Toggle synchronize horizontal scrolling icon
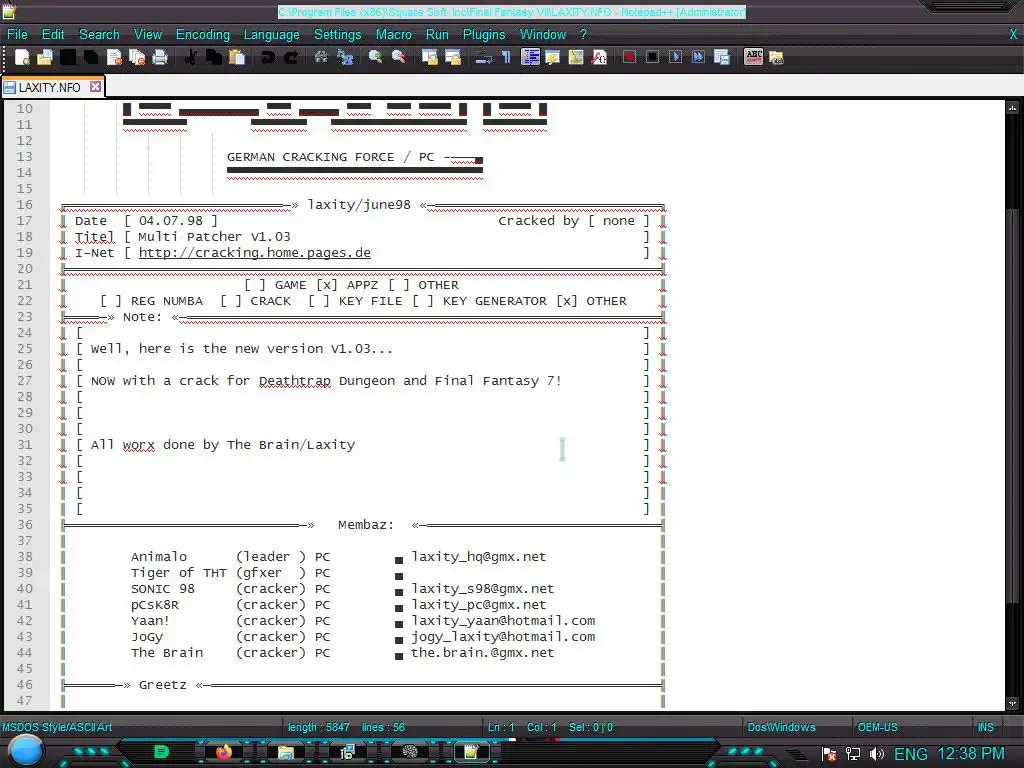Viewport: 1024px width, 768px height. (453, 57)
